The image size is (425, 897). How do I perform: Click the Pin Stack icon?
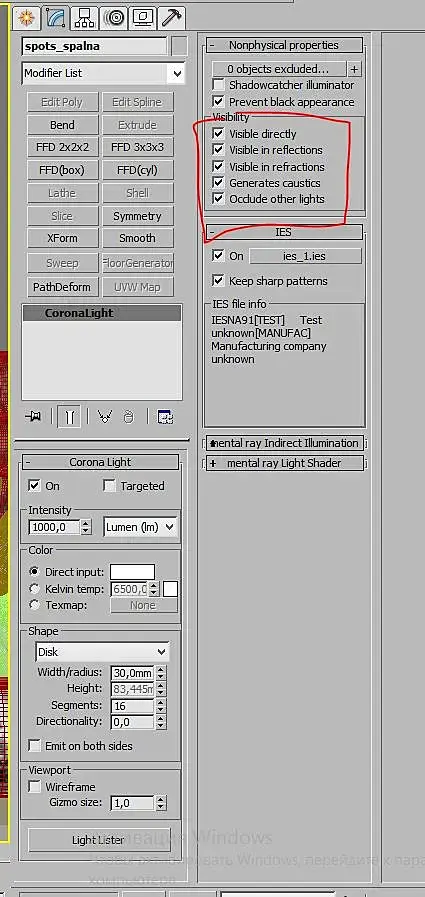point(33,417)
